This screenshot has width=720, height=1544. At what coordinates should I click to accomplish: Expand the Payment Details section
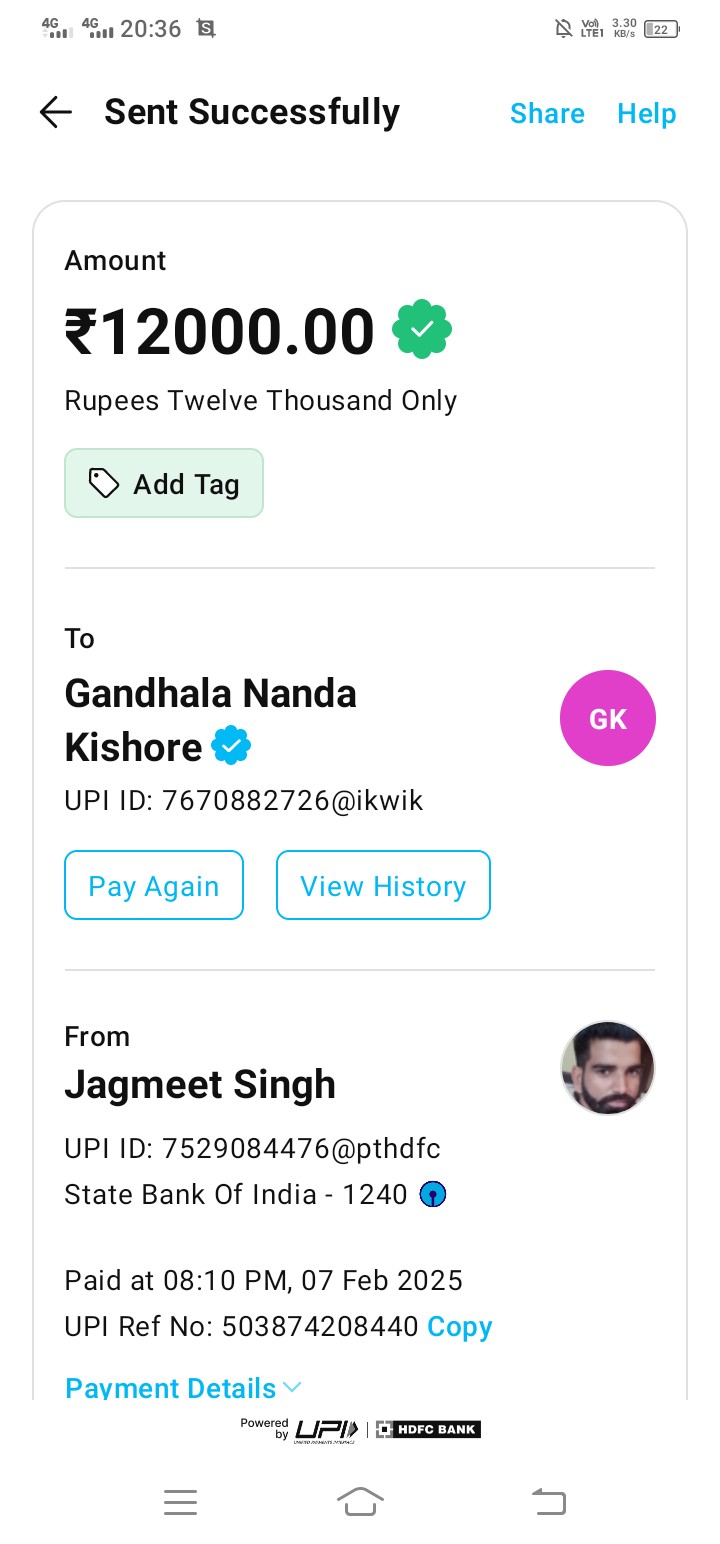point(170,1388)
